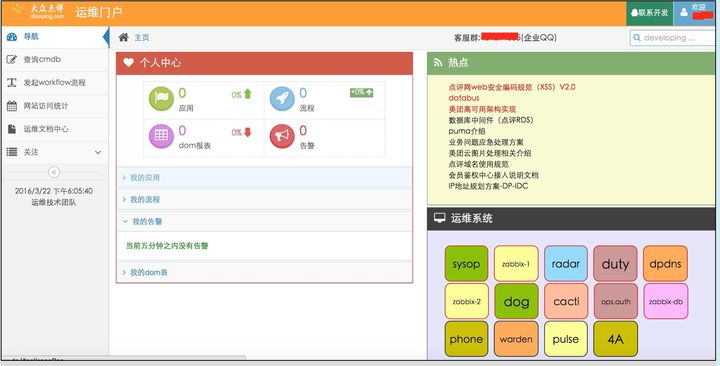Image resolution: width=720 pixels, height=366 pixels.
Task: Click the 运维技术团队 sidebar text
Action: [x=54, y=202]
